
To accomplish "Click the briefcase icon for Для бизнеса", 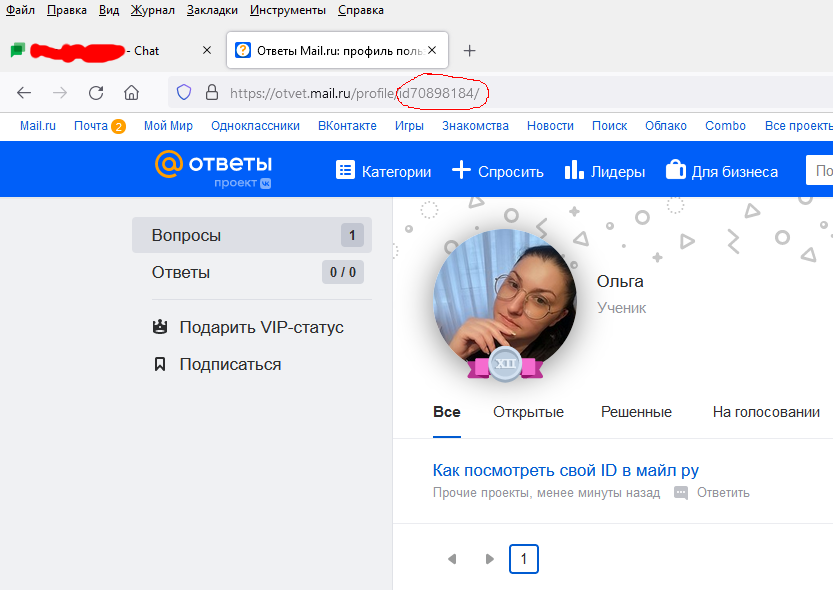I will [x=672, y=170].
